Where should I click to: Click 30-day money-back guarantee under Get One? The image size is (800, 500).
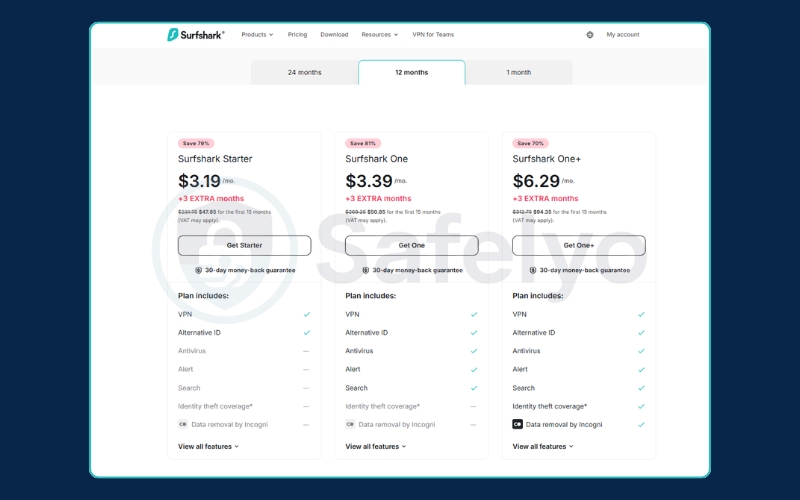(x=417, y=270)
